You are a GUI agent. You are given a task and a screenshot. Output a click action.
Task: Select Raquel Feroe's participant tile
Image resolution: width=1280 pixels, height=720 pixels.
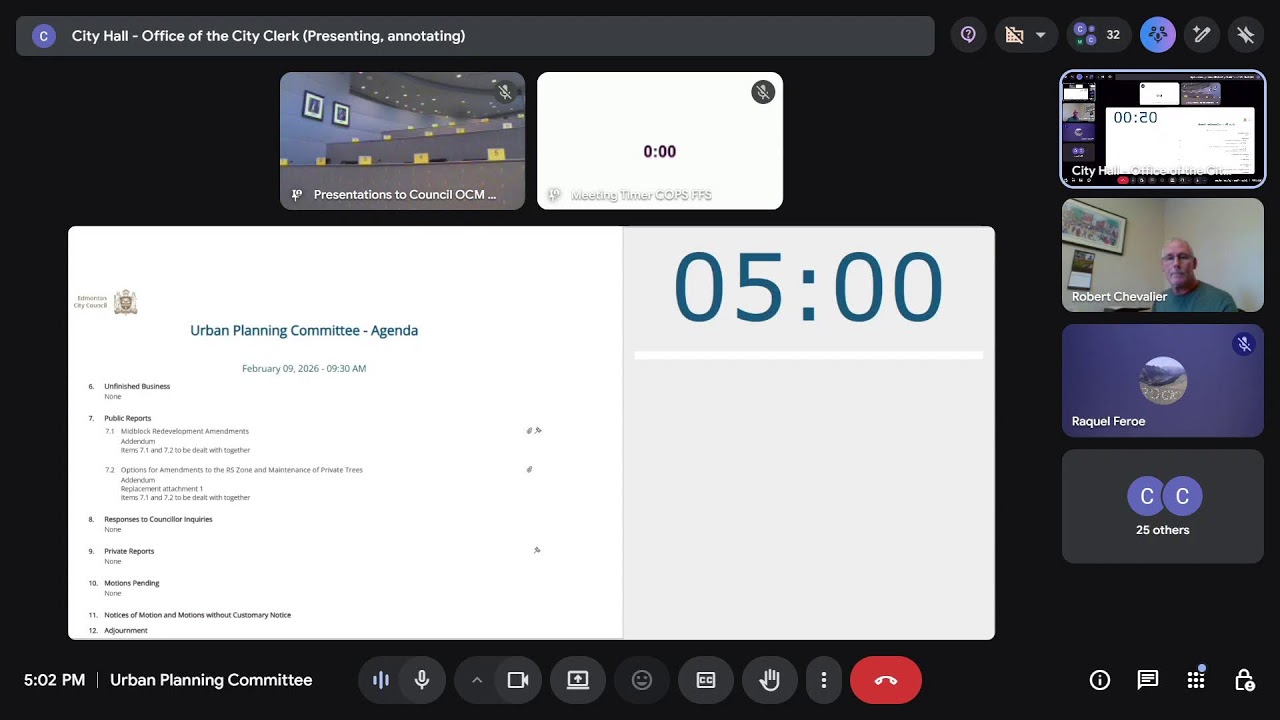point(1163,380)
